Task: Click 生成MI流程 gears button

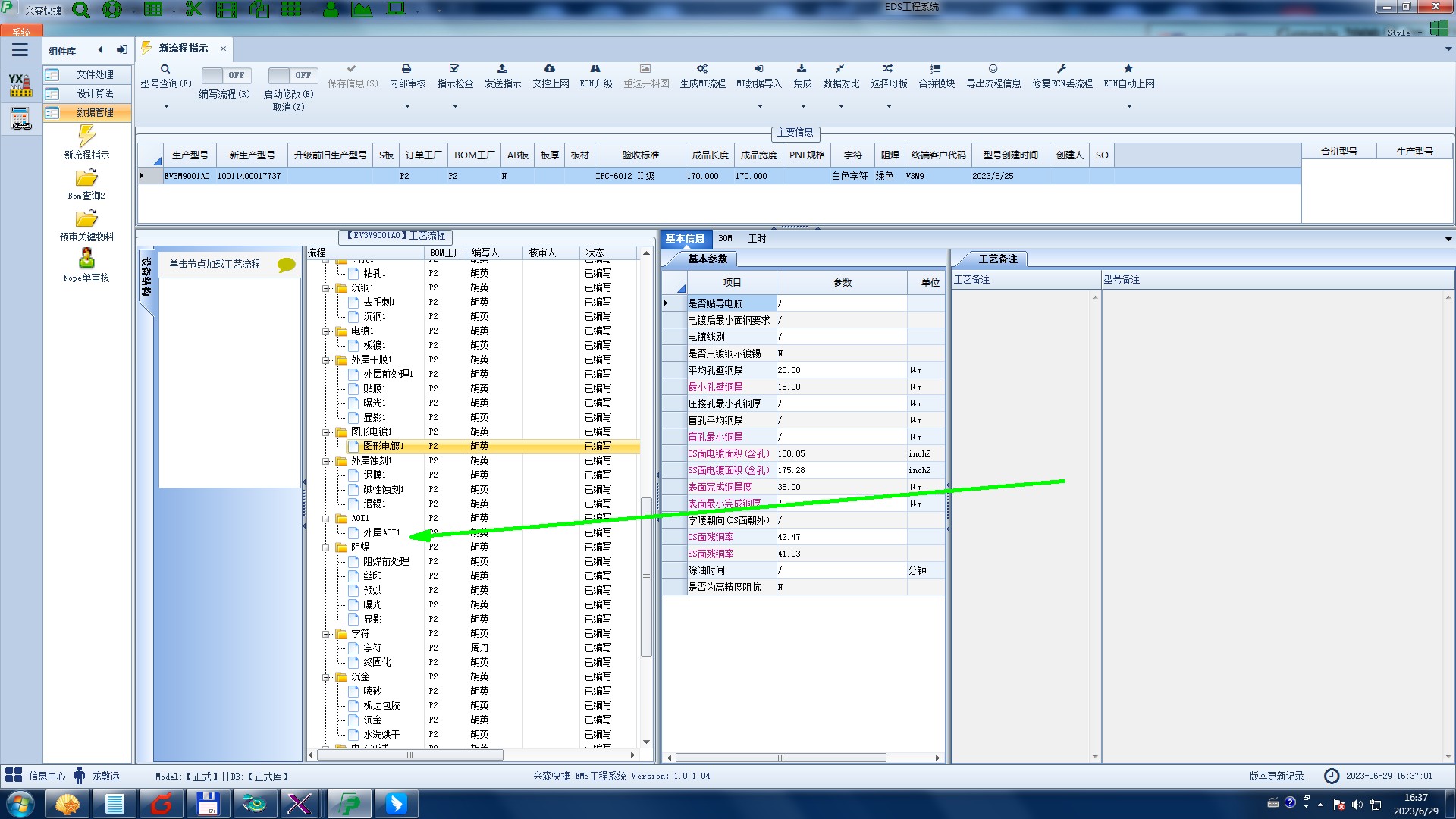Action: pyautogui.click(x=702, y=76)
